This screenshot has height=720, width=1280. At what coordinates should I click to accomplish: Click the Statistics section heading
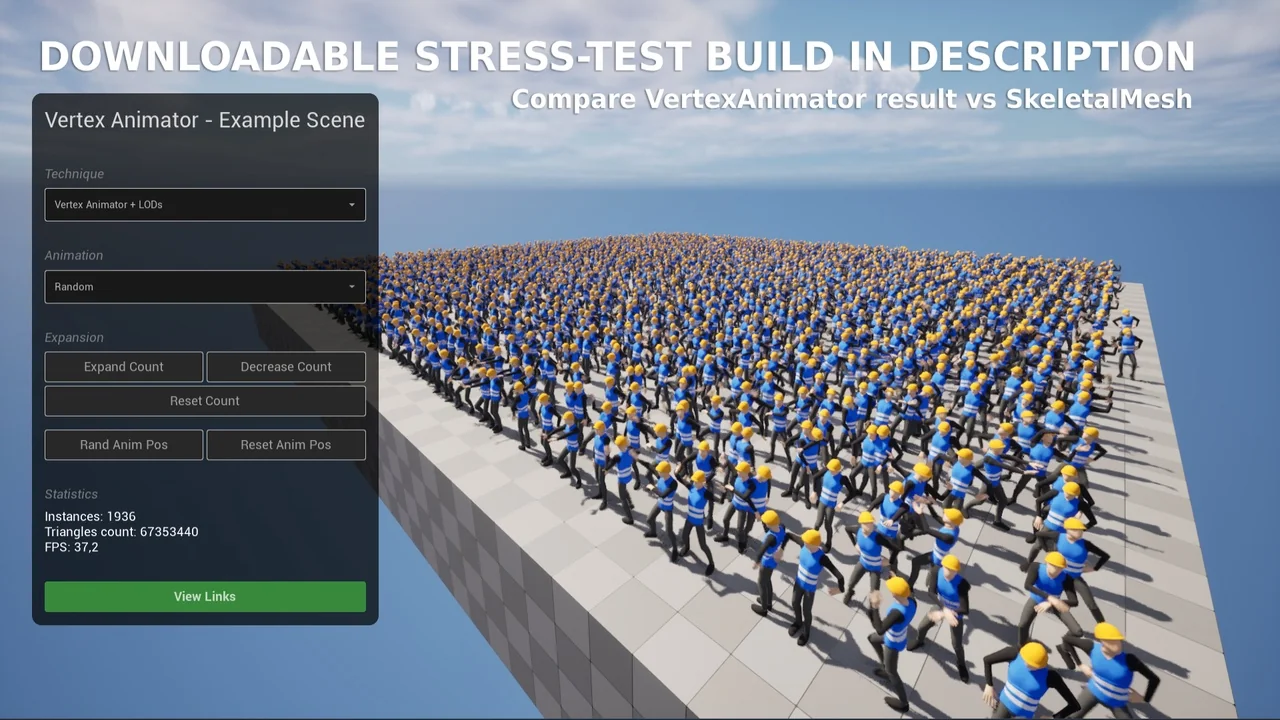[71, 493]
